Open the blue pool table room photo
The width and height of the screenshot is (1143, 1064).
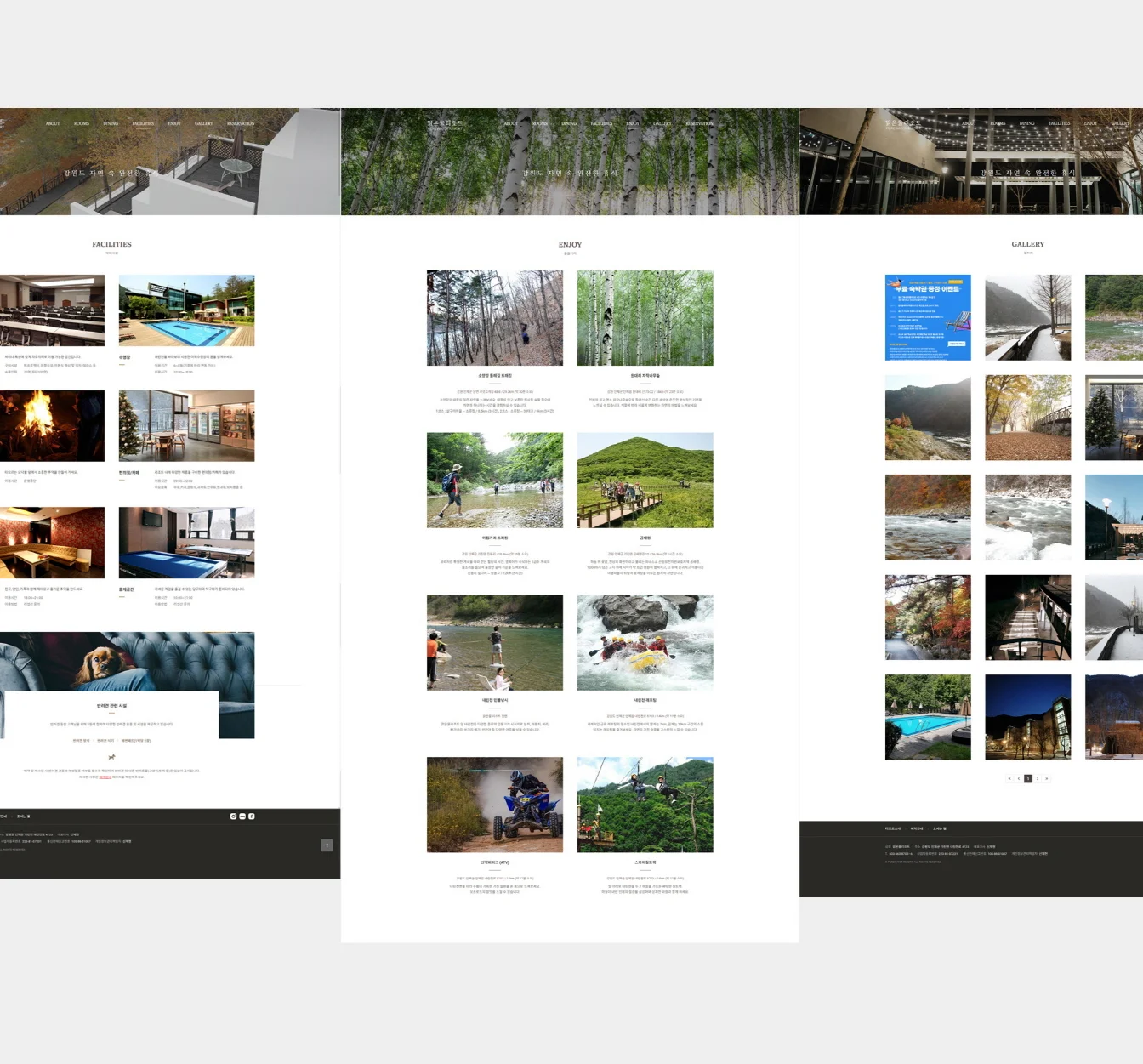pyautogui.click(x=186, y=543)
